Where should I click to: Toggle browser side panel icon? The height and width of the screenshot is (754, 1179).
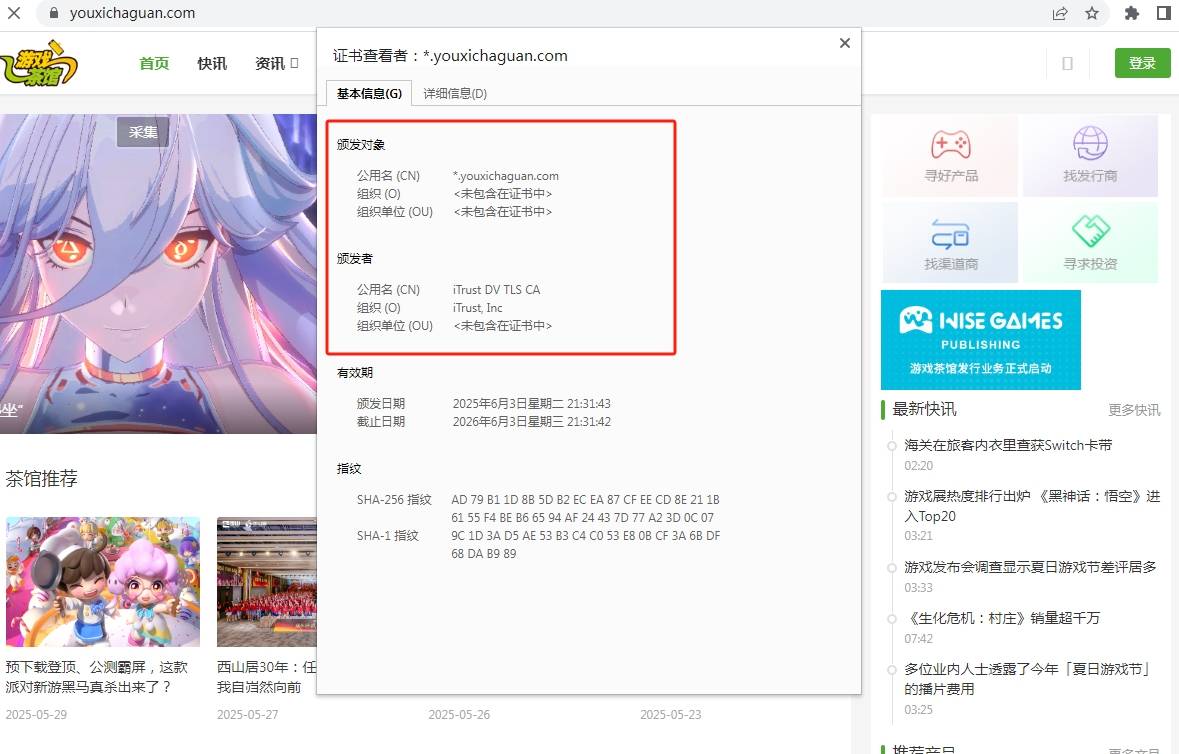(1163, 13)
